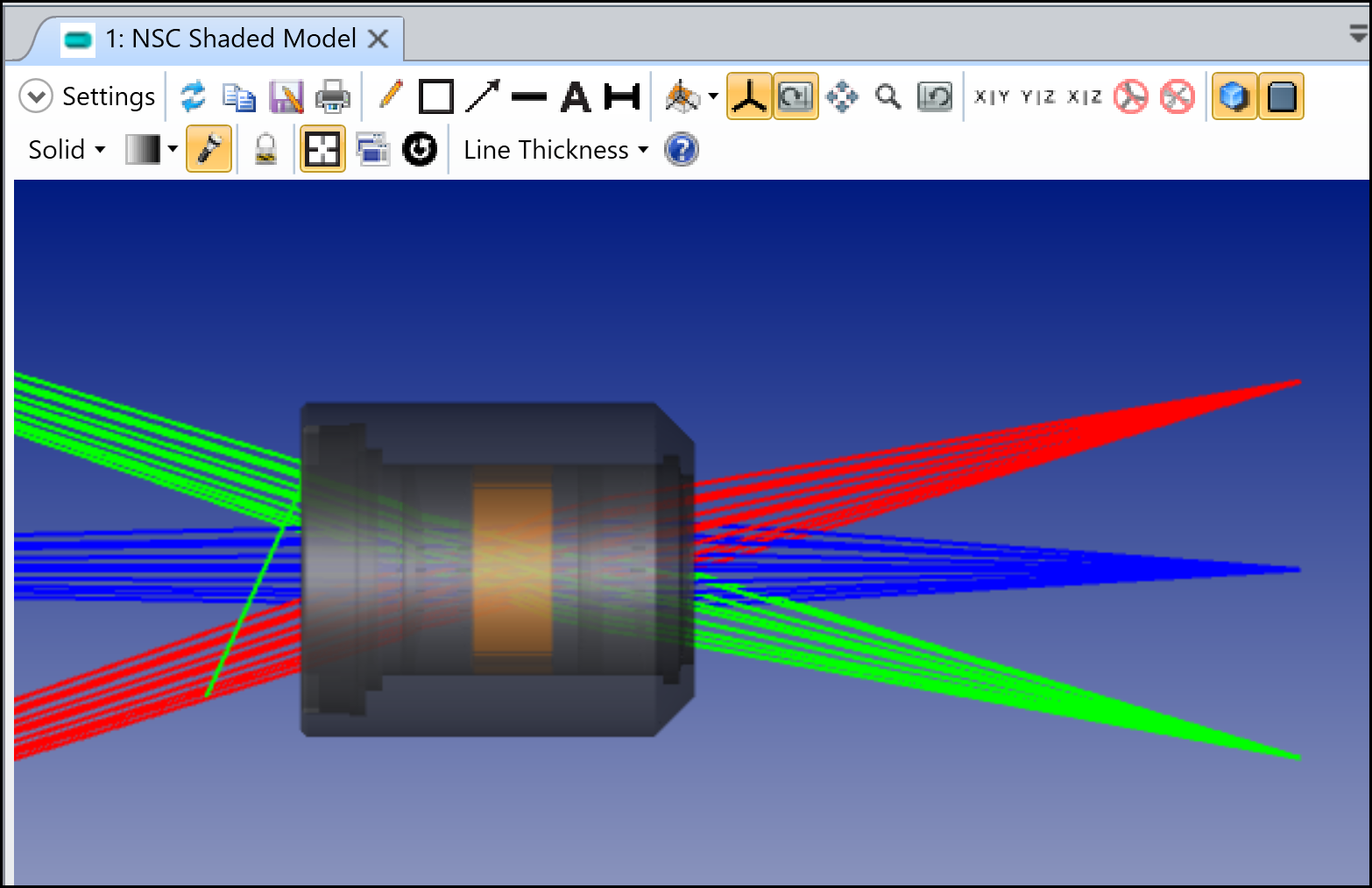Open the window list arrow at top right

click(x=1358, y=34)
